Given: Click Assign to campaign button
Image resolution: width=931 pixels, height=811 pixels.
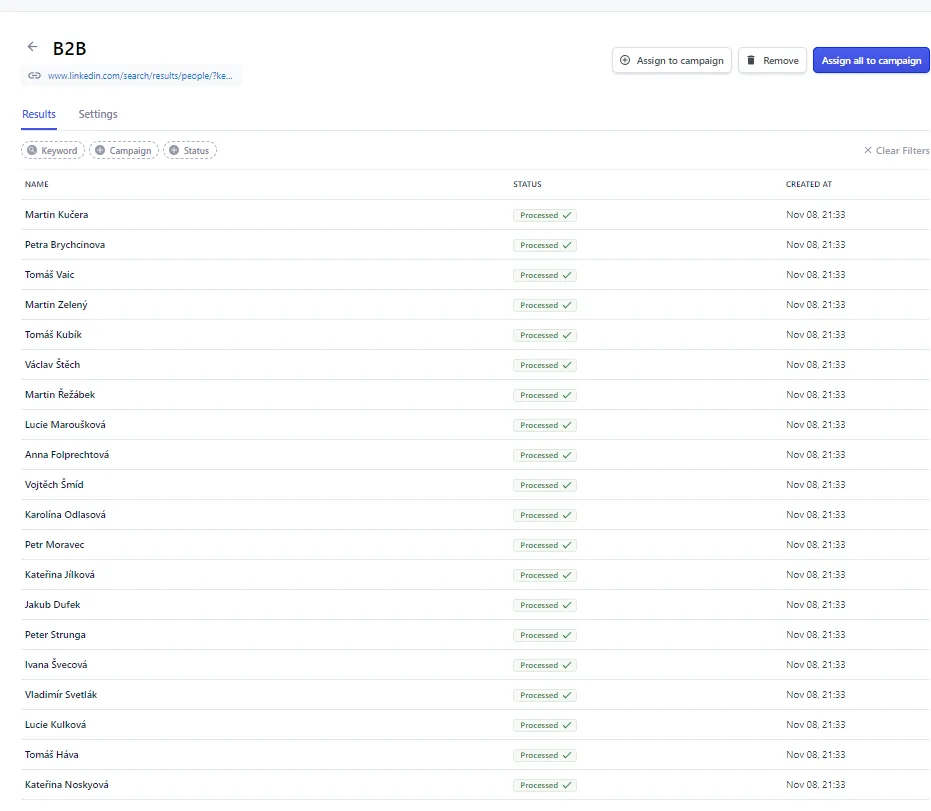Looking at the screenshot, I should pos(672,61).
